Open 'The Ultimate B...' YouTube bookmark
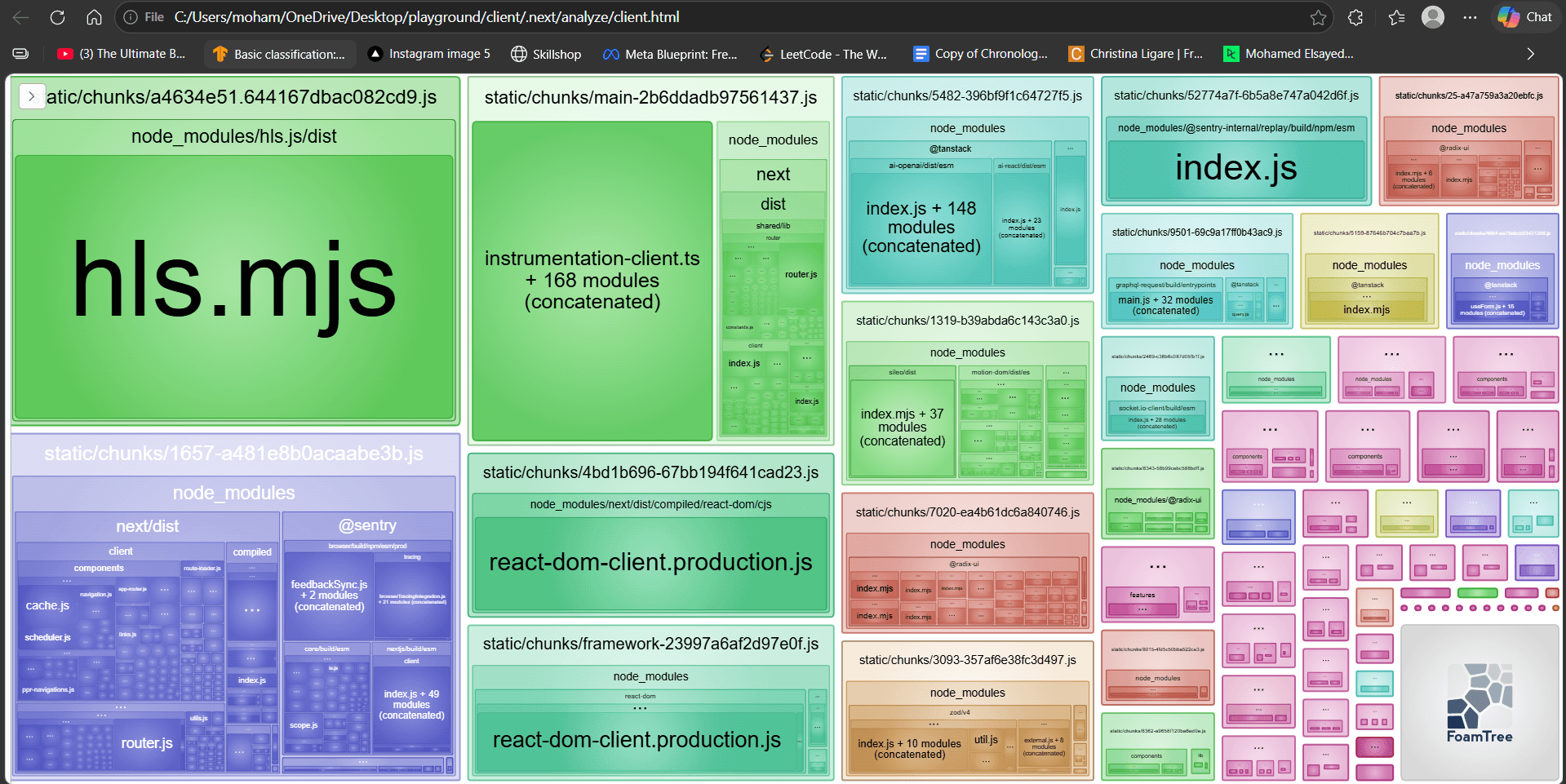1566x784 pixels. point(122,54)
